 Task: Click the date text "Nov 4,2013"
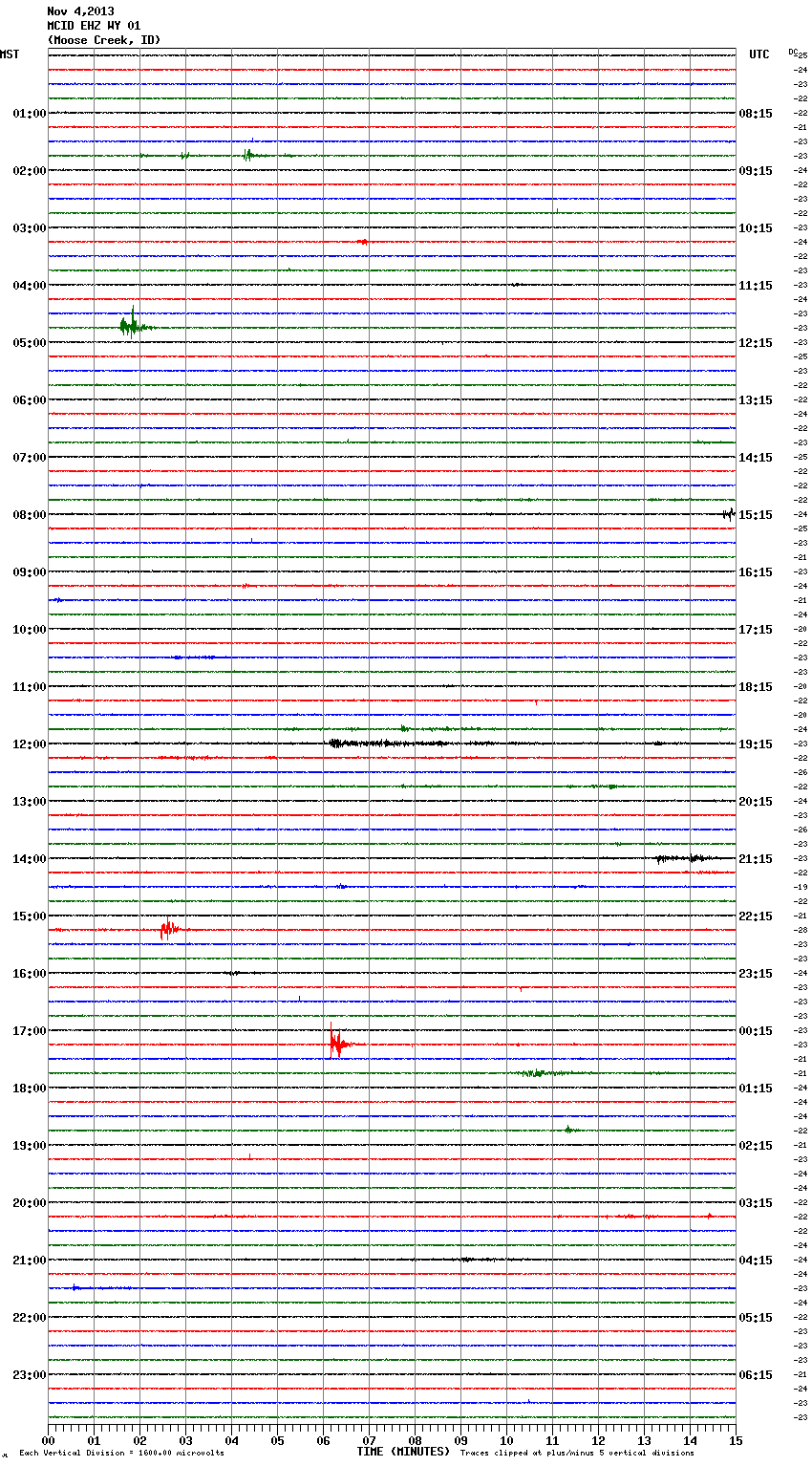pyautogui.click(x=80, y=11)
